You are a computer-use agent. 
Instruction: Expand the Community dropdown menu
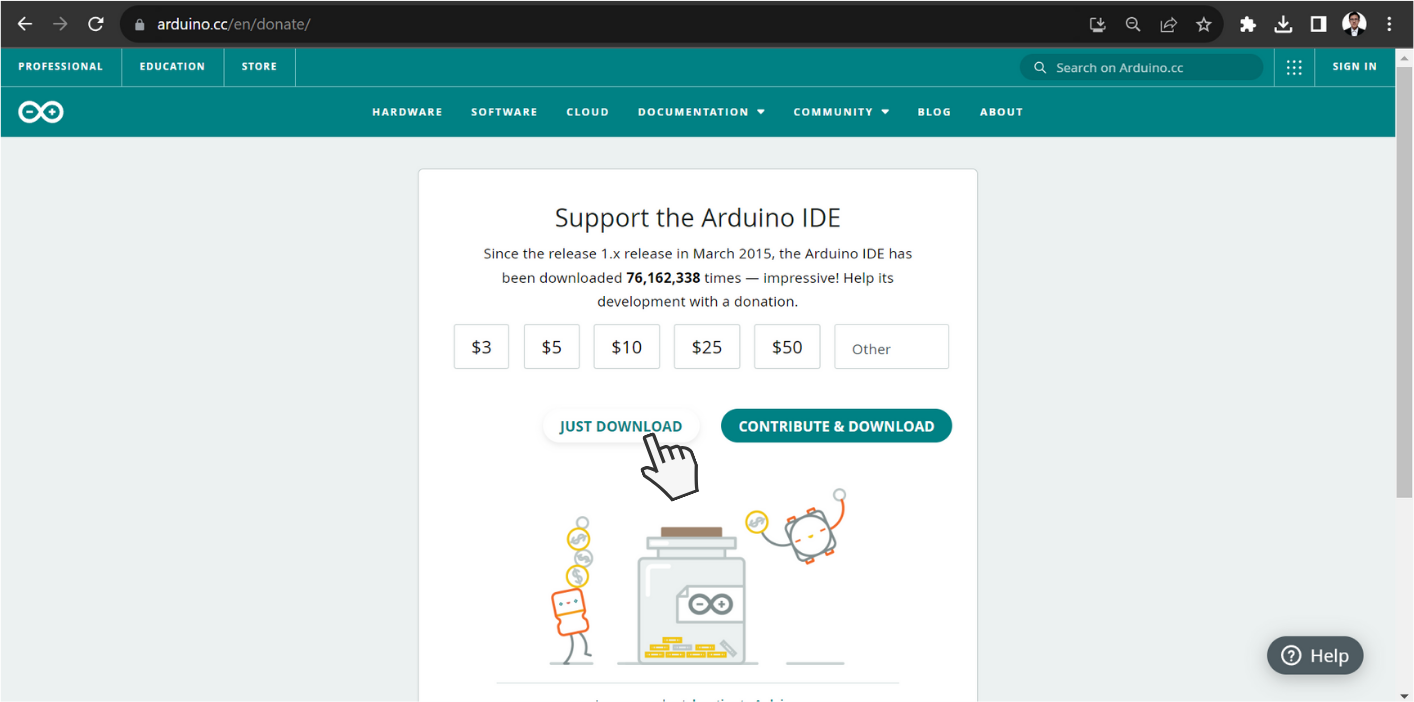coord(841,112)
